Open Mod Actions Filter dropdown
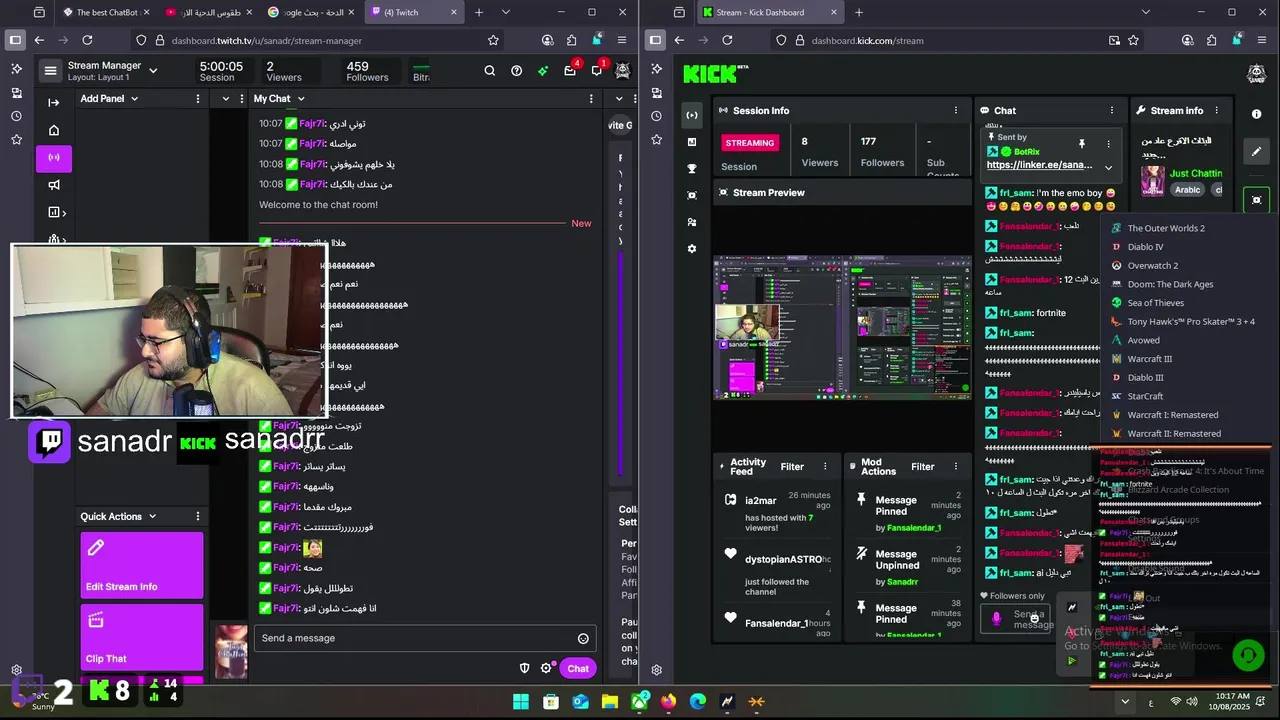This screenshot has height=720, width=1280. pyautogui.click(x=923, y=467)
